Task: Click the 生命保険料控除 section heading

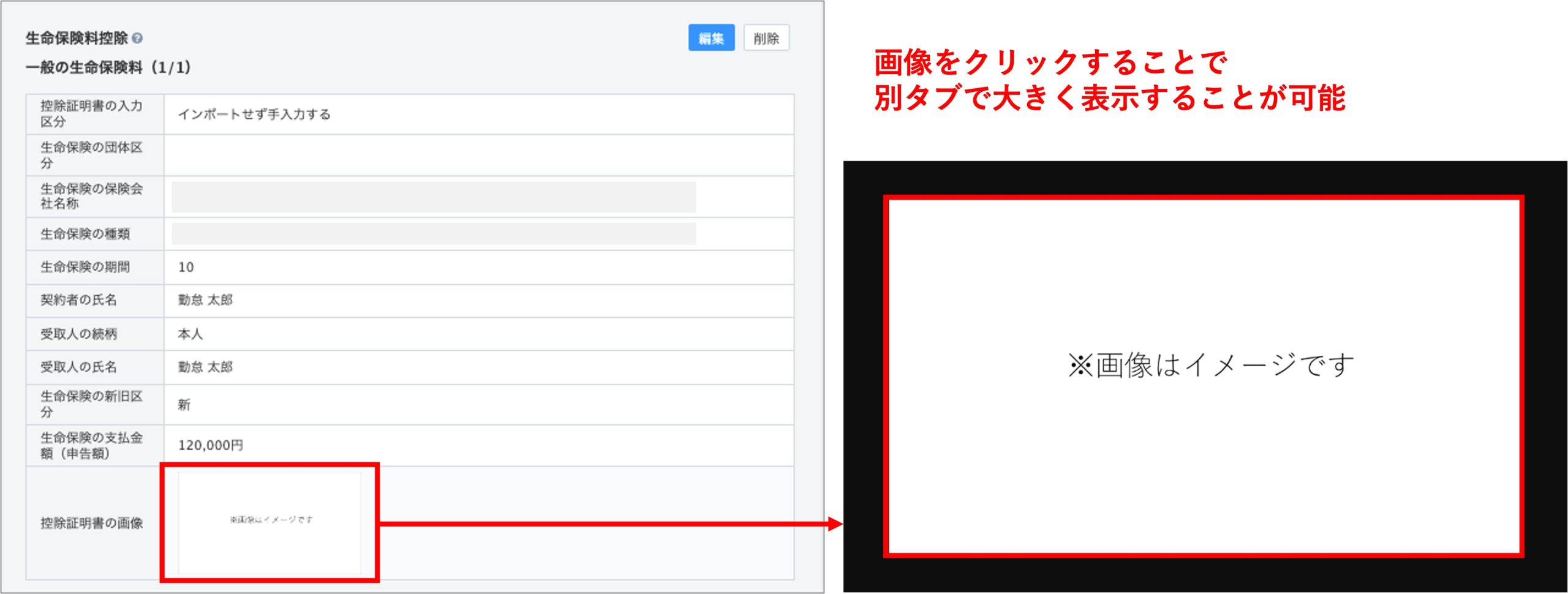Action: pyautogui.click(x=77, y=38)
